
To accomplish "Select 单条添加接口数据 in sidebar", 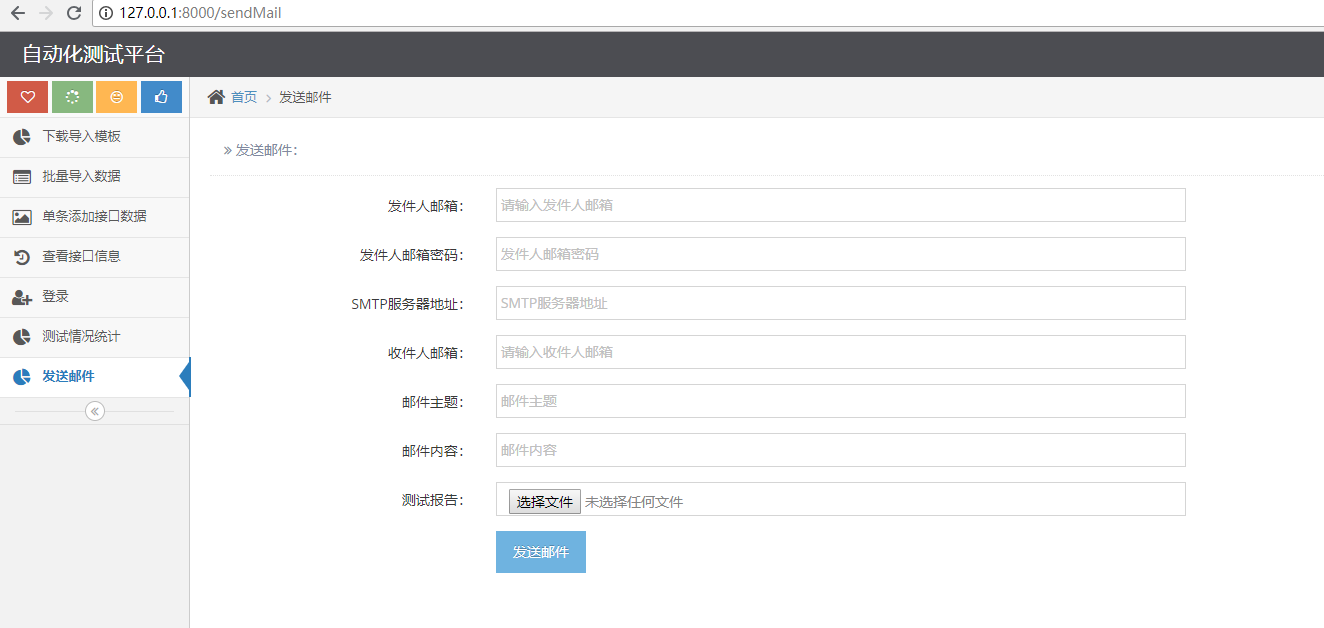I will click(94, 217).
